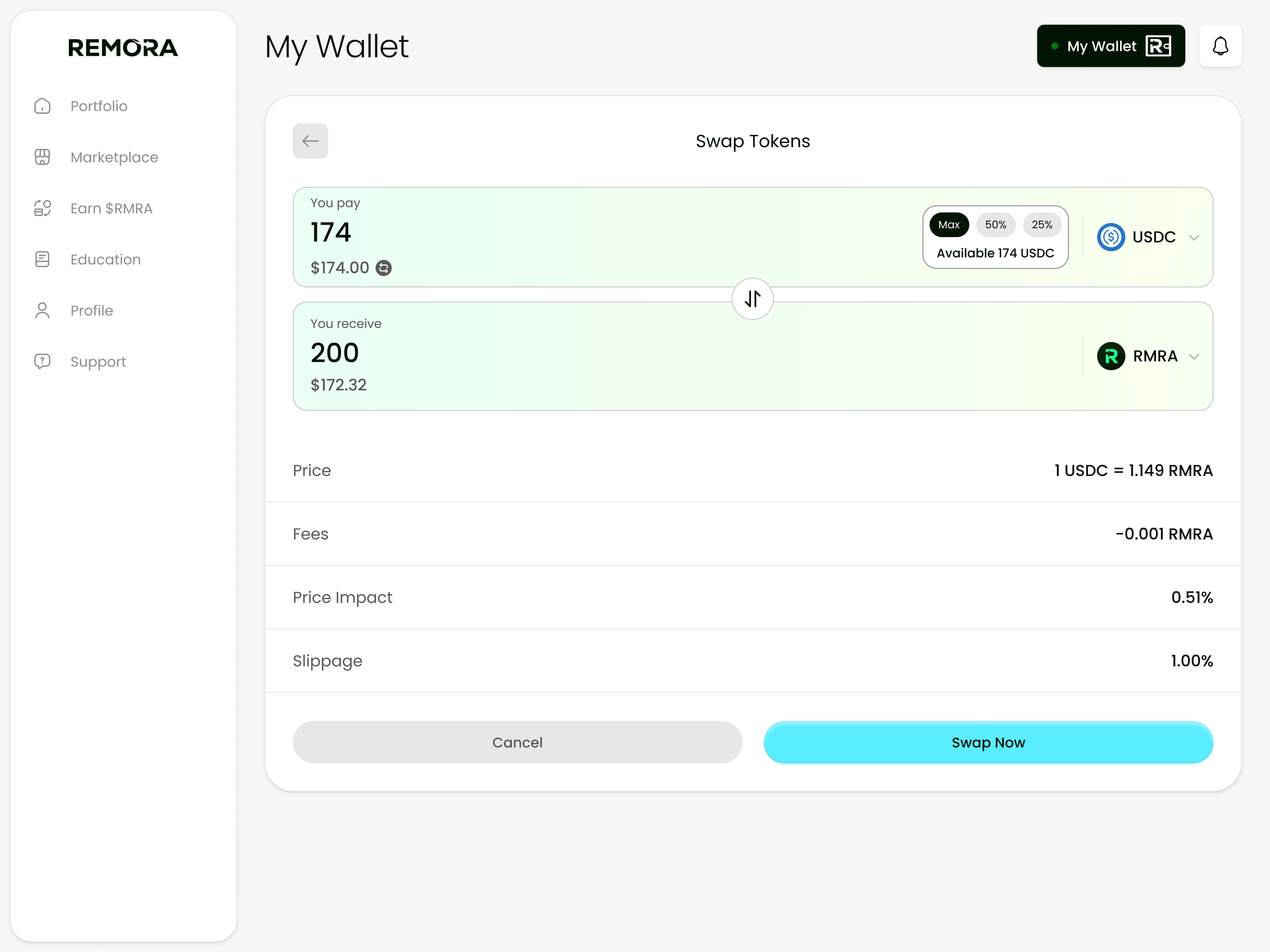The image size is (1270, 952).
Task: Select the 25% amount option
Action: [x=1041, y=224]
